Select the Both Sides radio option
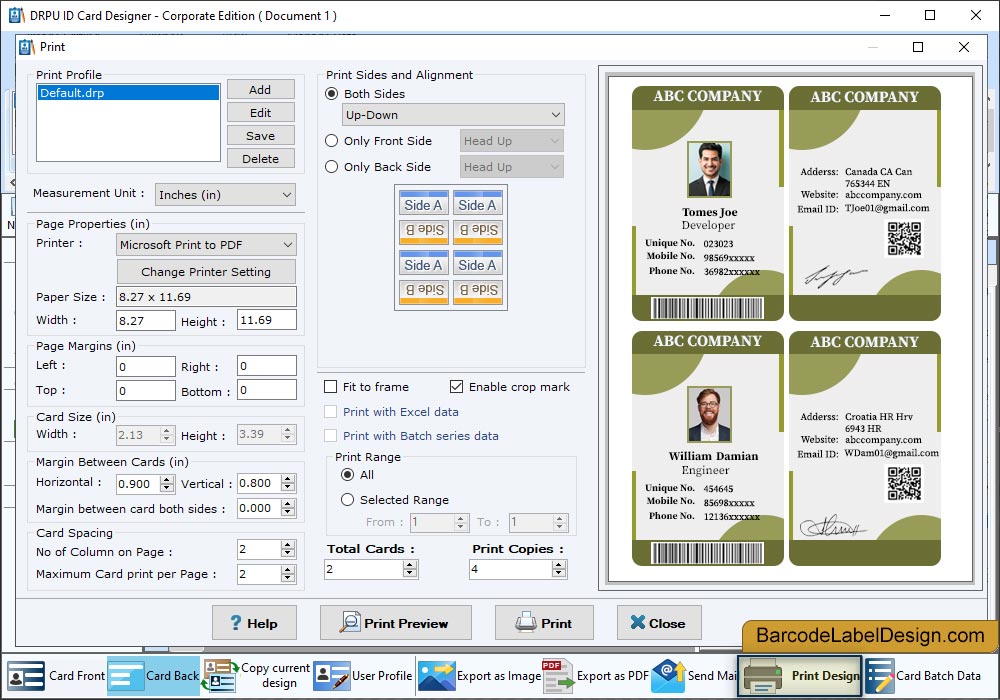1000x700 pixels. [332, 94]
